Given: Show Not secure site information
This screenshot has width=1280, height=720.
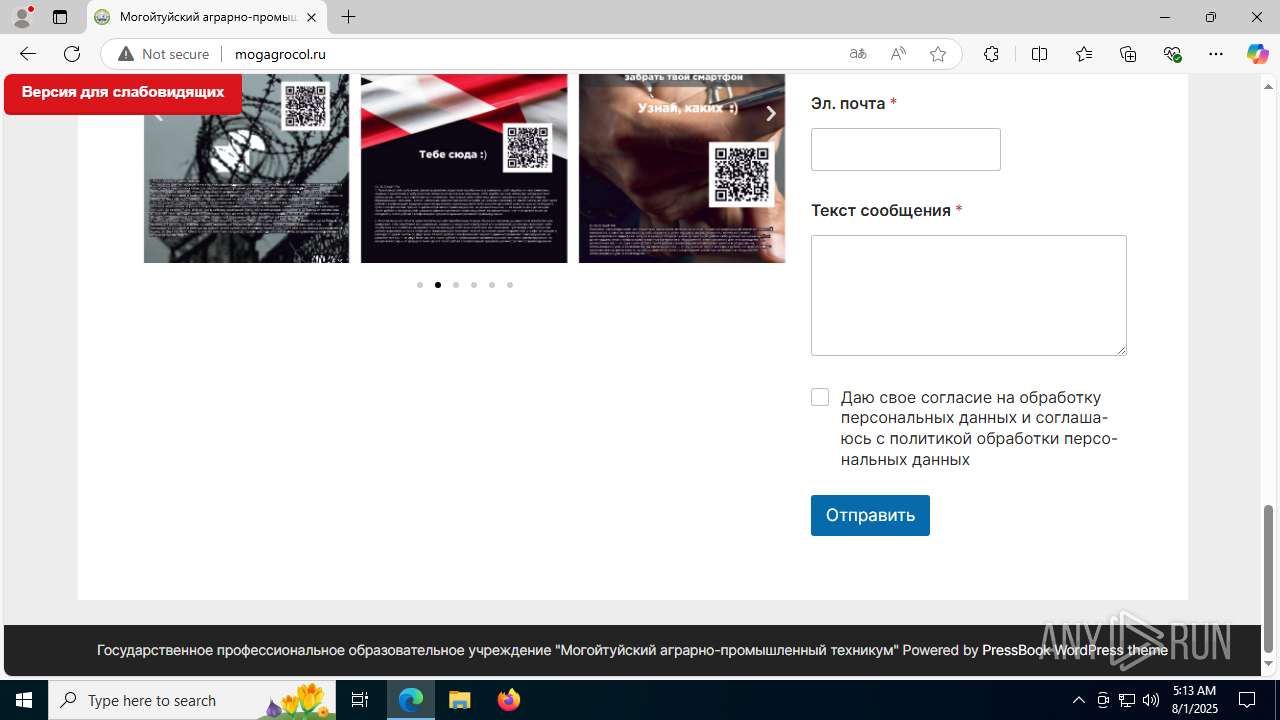Looking at the screenshot, I should click(x=163, y=54).
